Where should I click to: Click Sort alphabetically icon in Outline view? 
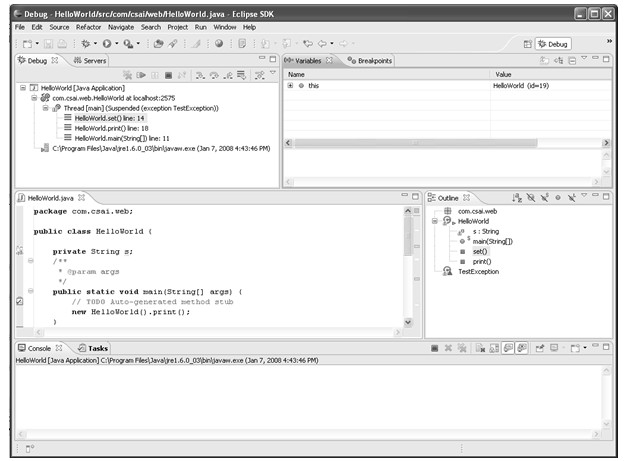(517, 198)
